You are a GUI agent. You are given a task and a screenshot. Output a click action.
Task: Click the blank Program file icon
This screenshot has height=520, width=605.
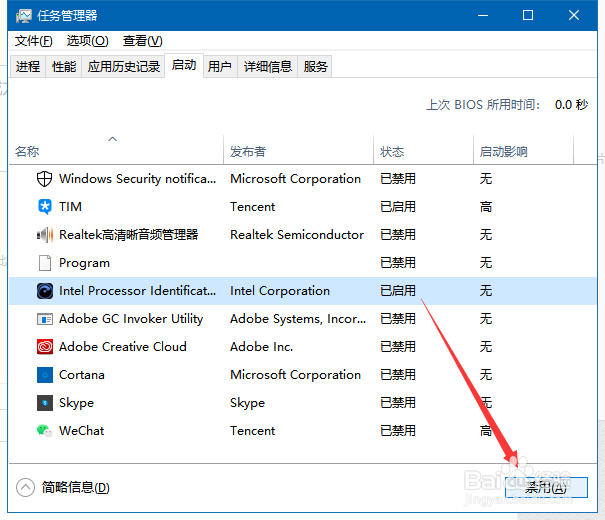pyautogui.click(x=44, y=263)
